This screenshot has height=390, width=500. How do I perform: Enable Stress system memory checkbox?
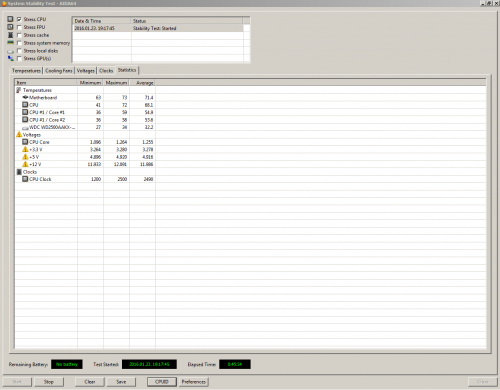[19, 43]
